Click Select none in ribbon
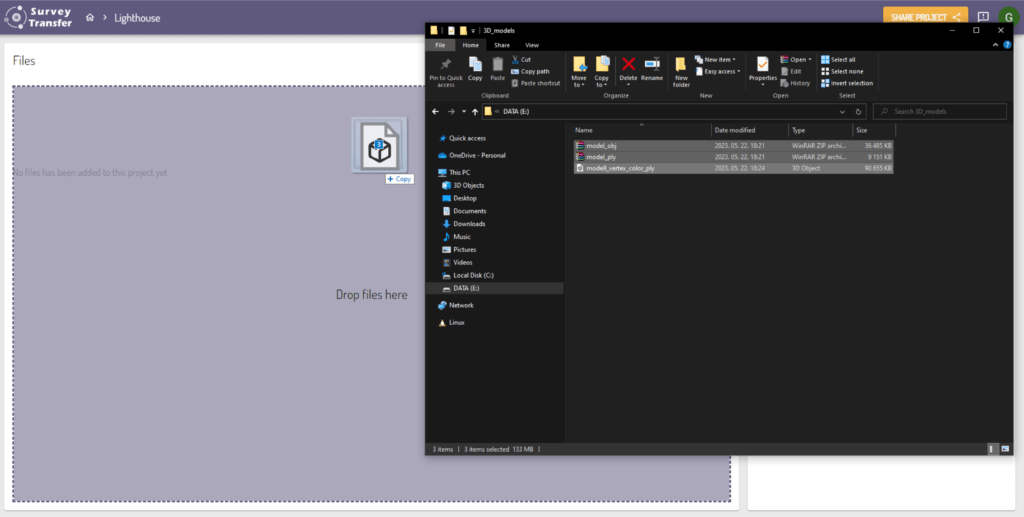This screenshot has width=1024, height=517. [x=844, y=71]
